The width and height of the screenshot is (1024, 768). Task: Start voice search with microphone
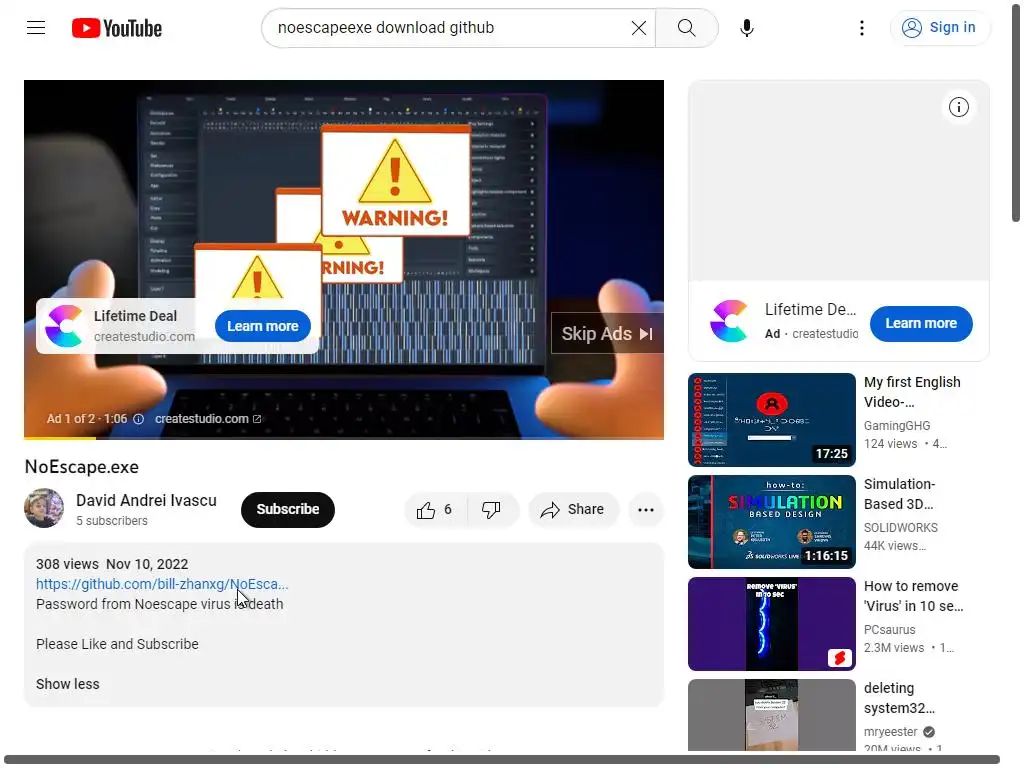click(x=746, y=28)
